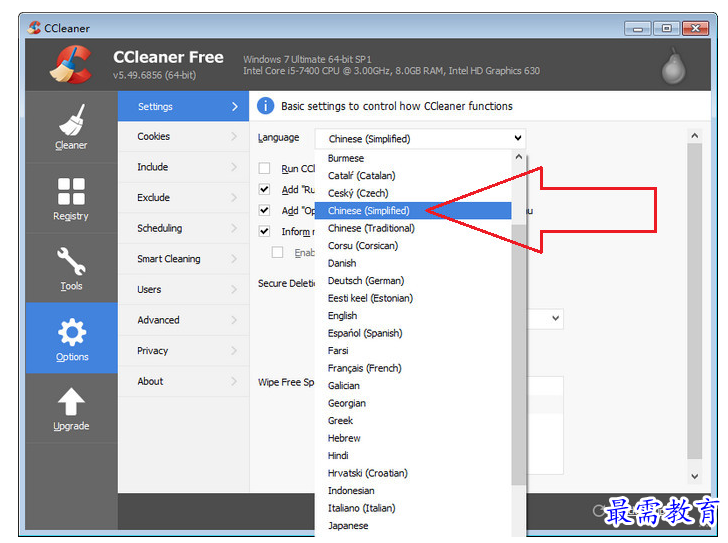The image size is (728, 543).
Task: Choose Farsi language
Action: point(413,350)
